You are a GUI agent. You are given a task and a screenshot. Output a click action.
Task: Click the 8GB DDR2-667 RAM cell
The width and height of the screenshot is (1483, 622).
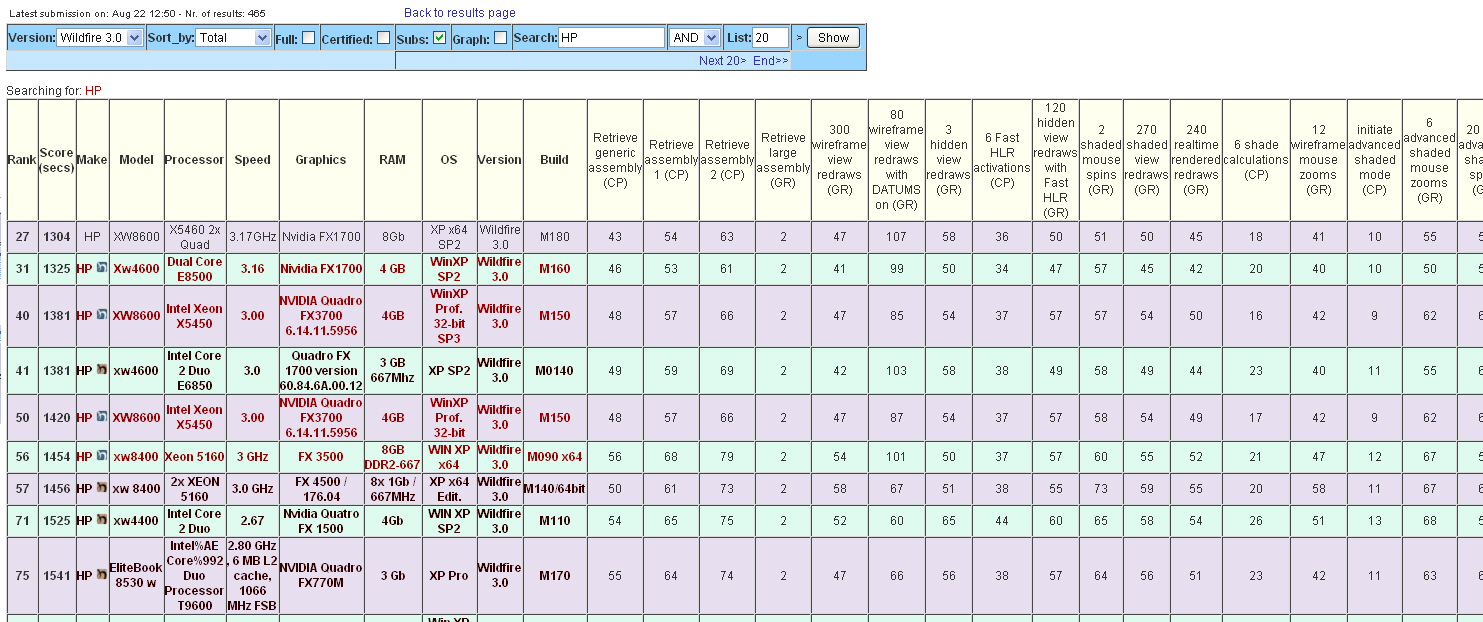(393, 457)
